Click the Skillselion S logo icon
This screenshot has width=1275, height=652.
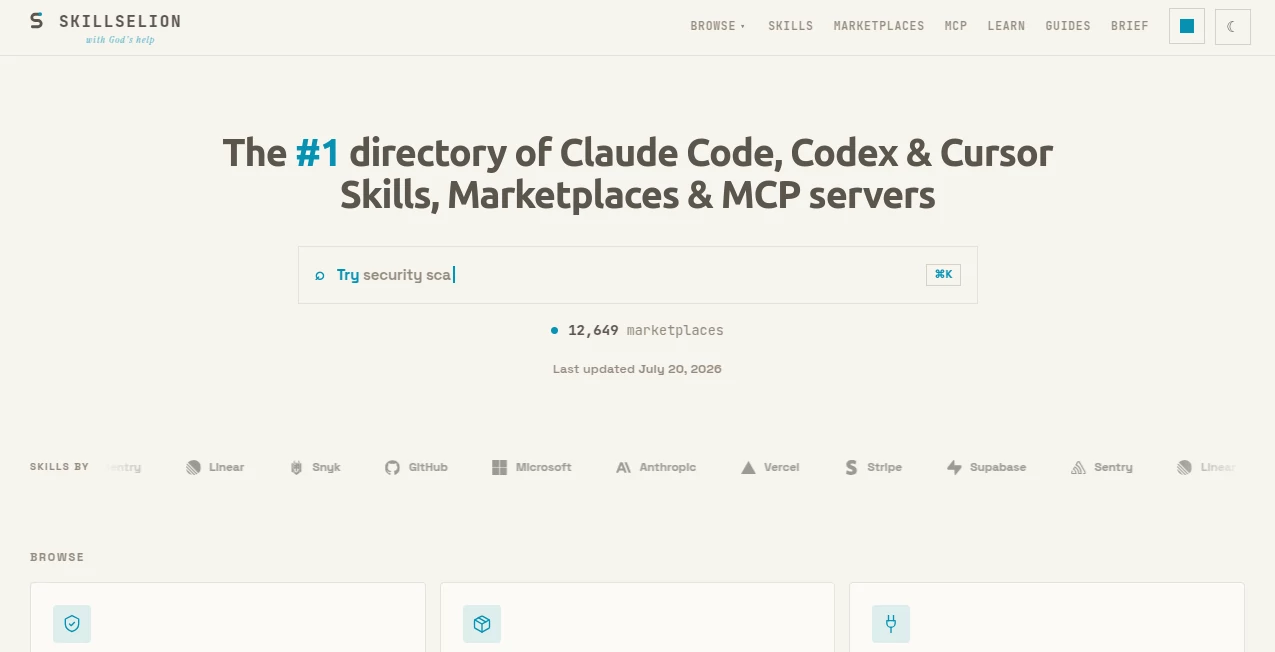[x=37, y=21]
